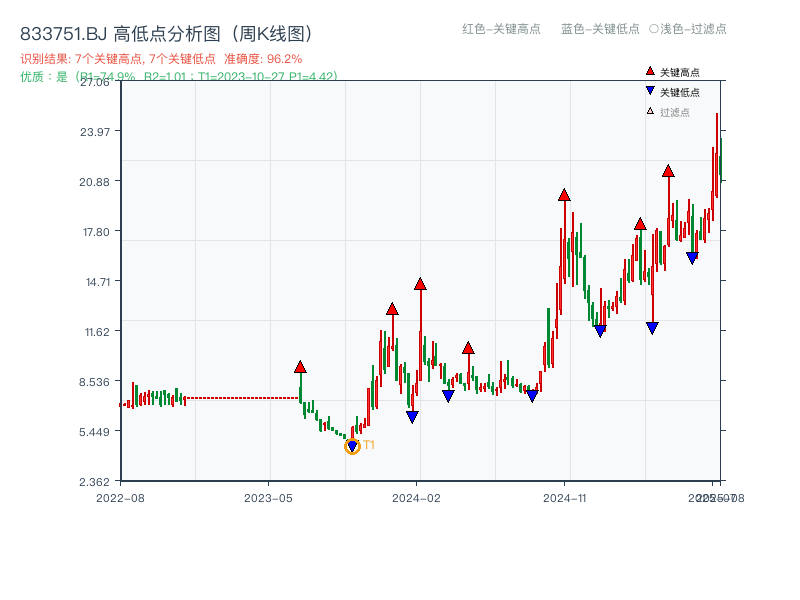Click the 2.362 y-axis label
The height and width of the screenshot is (600, 800).
click(x=94, y=482)
